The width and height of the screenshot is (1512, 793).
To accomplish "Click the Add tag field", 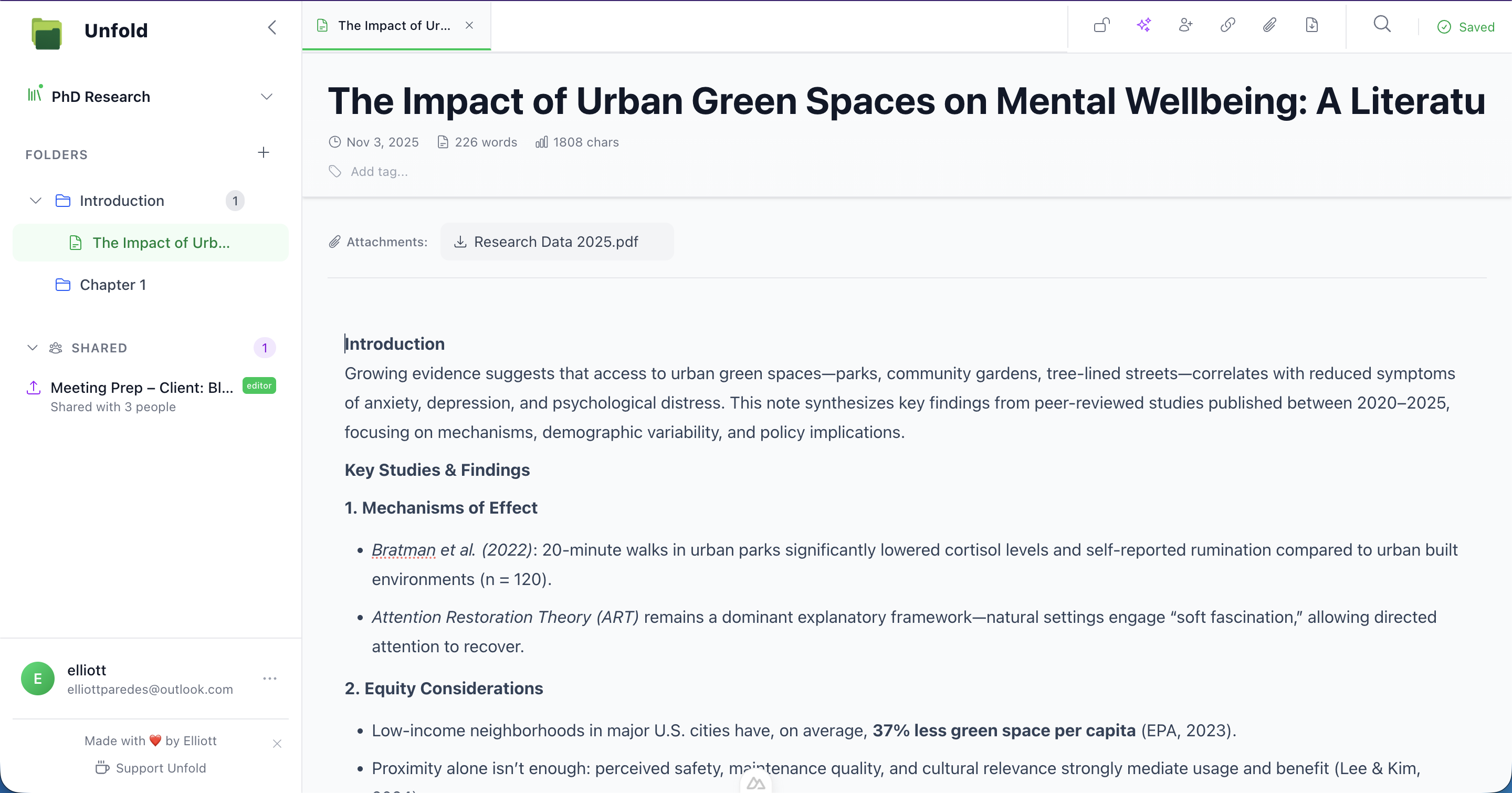I will pos(379,172).
